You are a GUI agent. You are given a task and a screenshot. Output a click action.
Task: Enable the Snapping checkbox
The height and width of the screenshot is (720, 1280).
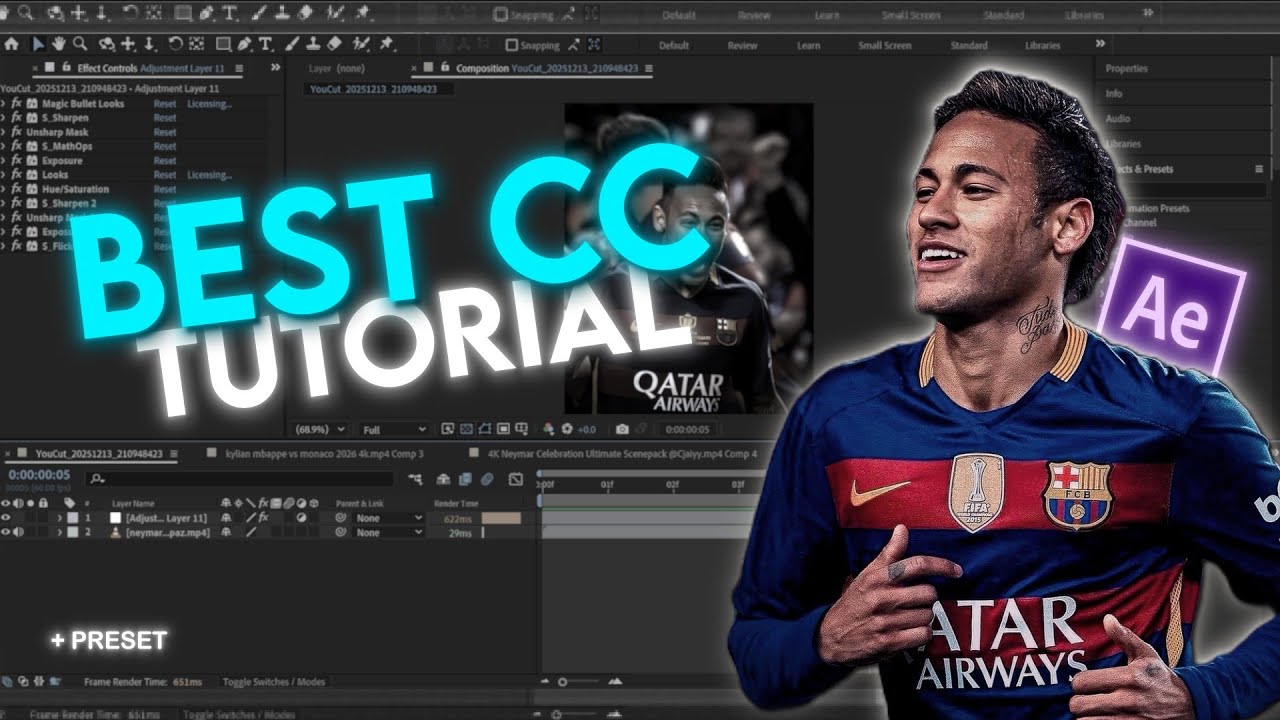[512, 45]
